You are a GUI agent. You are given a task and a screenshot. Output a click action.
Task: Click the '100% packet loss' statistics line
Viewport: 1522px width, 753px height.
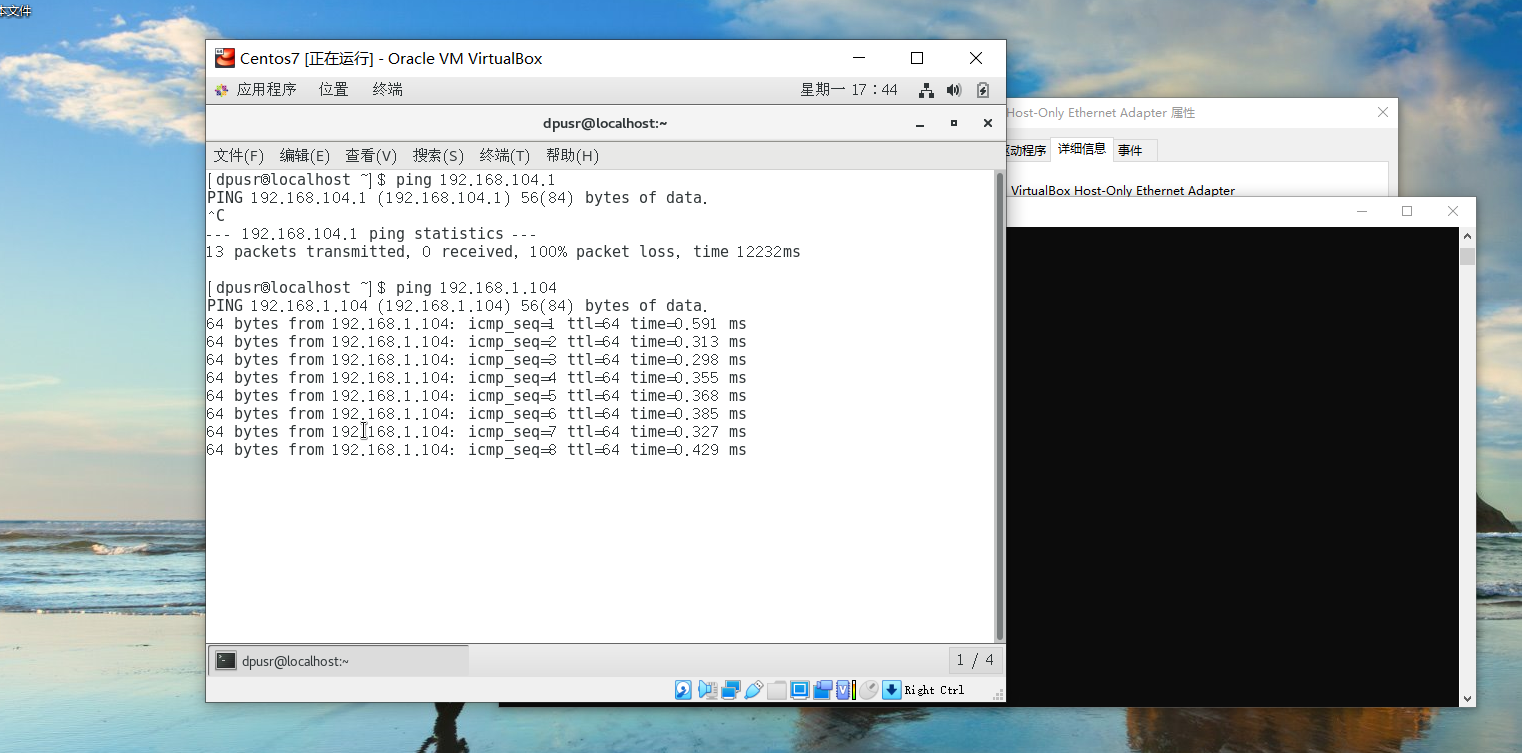point(503,252)
